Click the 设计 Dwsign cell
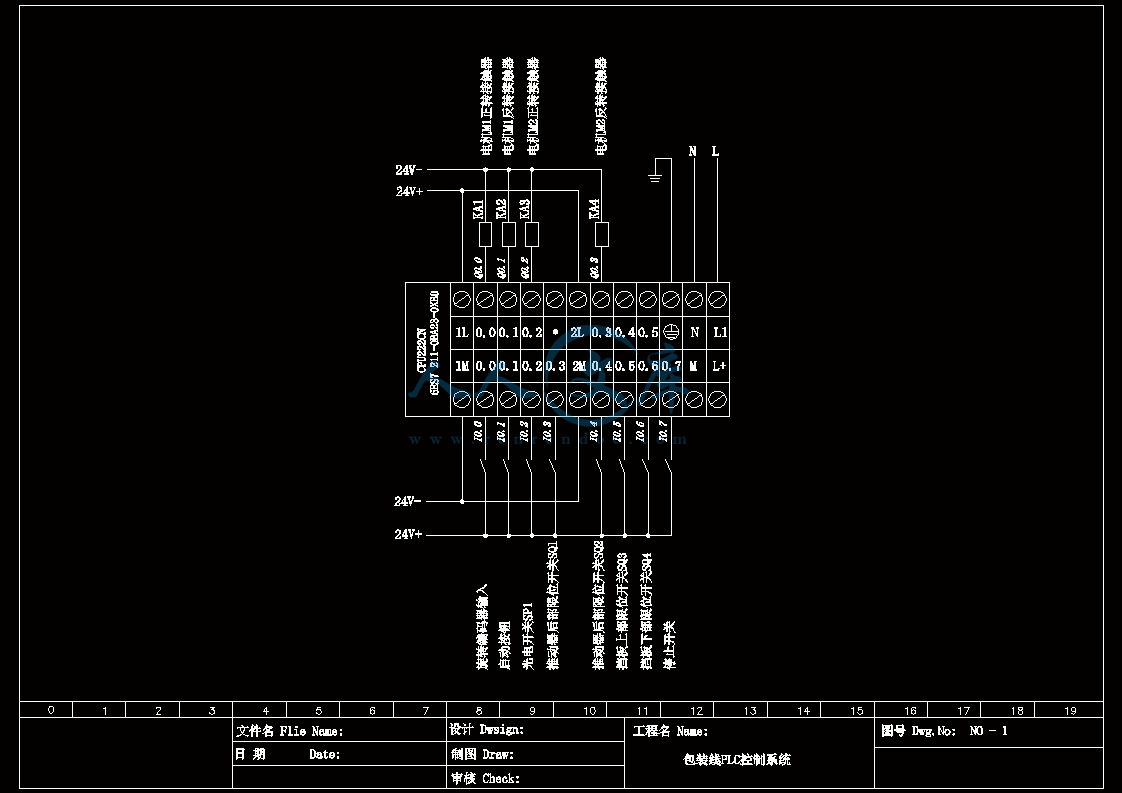 (x=535, y=730)
